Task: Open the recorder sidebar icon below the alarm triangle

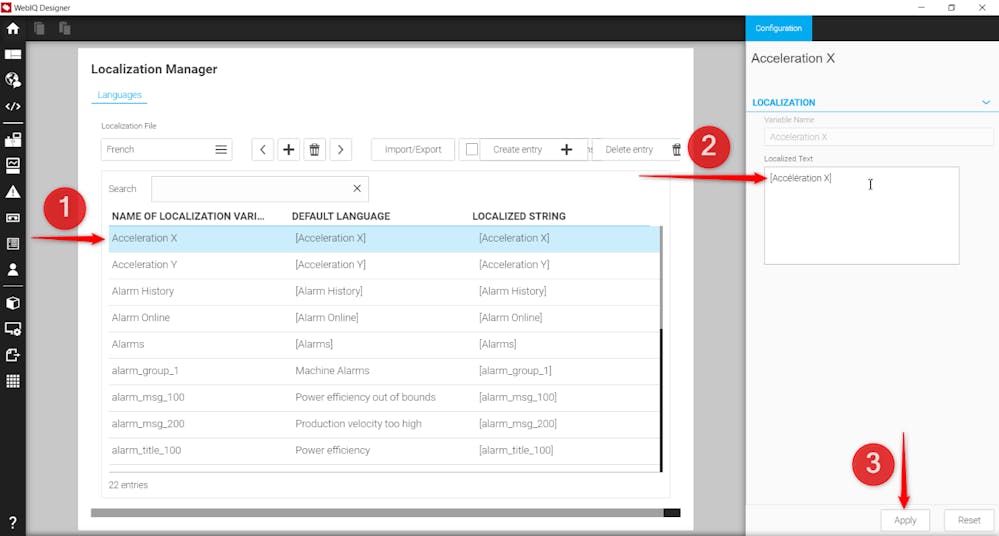Action: pyautogui.click(x=13, y=218)
